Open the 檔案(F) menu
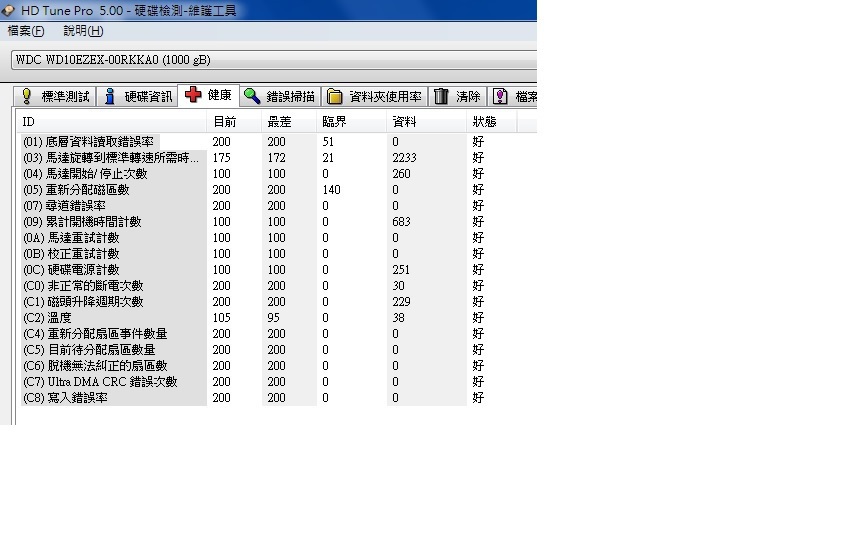The image size is (864, 540). coord(25,31)
